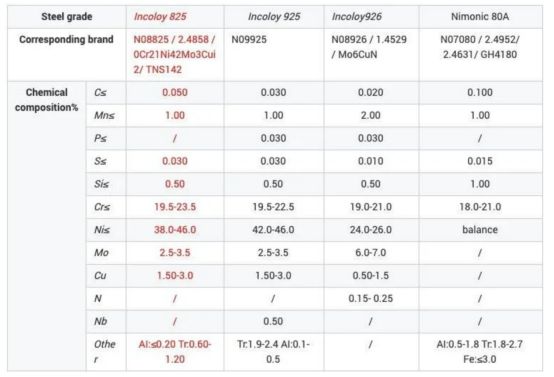This screenshot has width=554, height=377.
Task: Select the Incoloy 925 header cell
Action: [x=274, y=17]
